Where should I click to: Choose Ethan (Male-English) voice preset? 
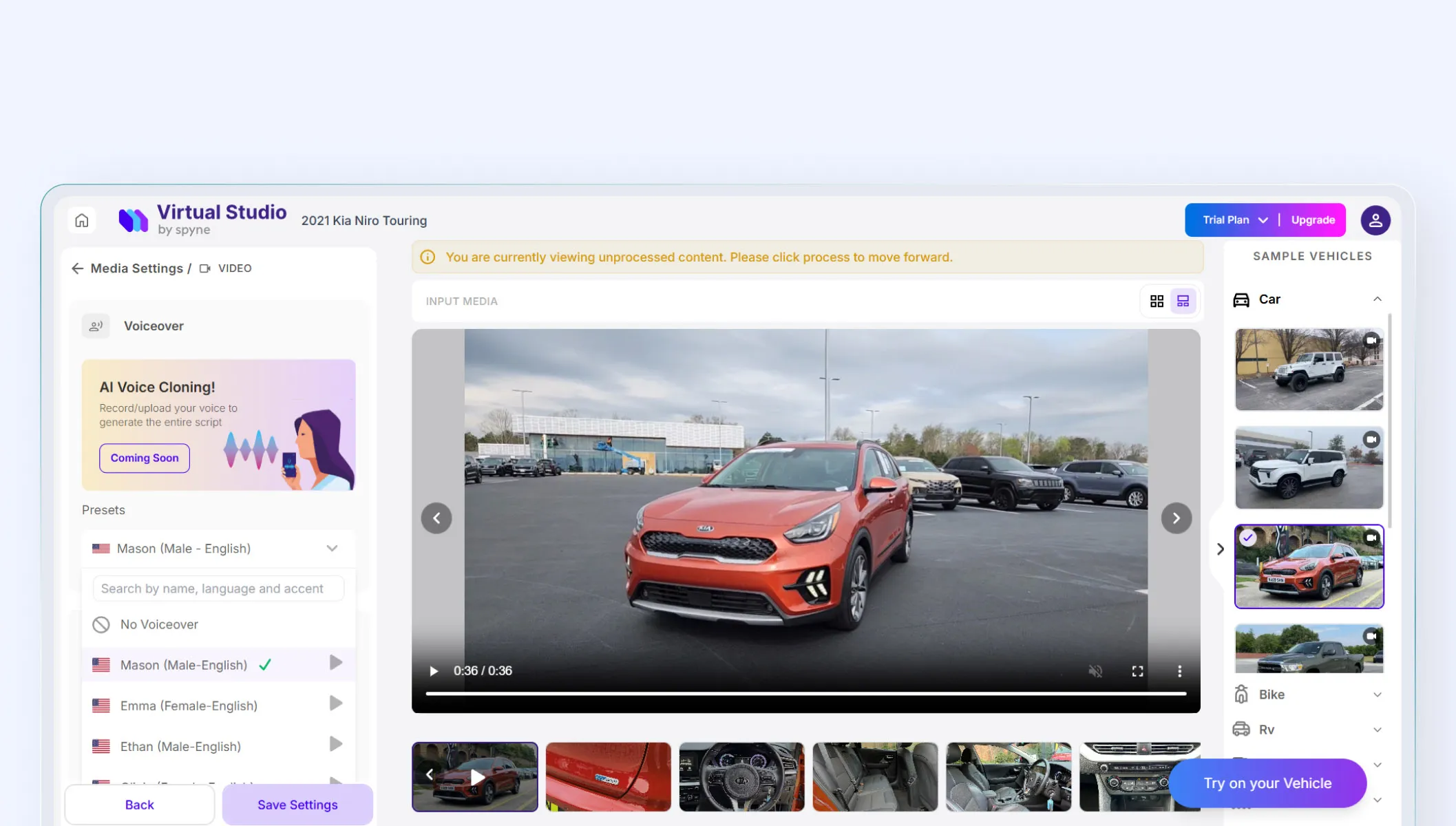tap(180, 746)
